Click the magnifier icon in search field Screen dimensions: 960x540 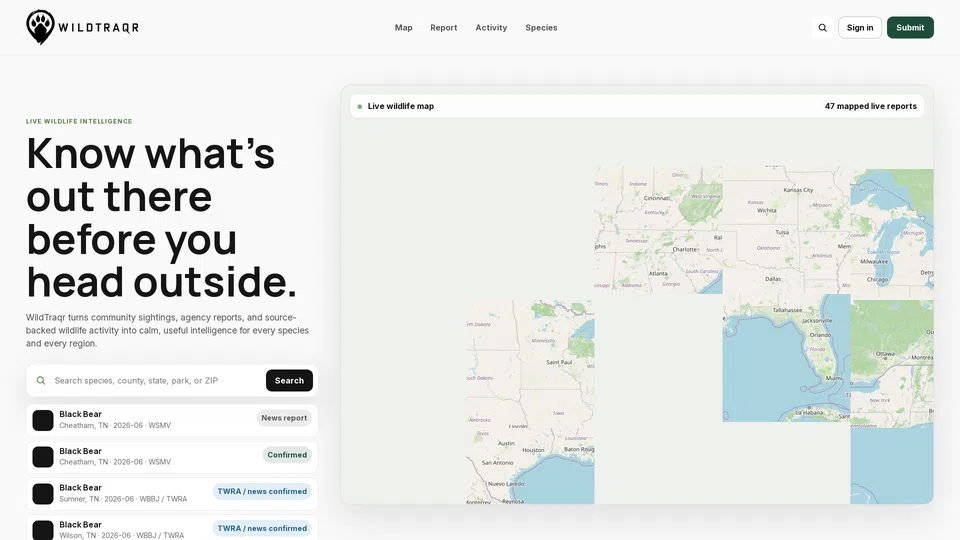point(41,381)
